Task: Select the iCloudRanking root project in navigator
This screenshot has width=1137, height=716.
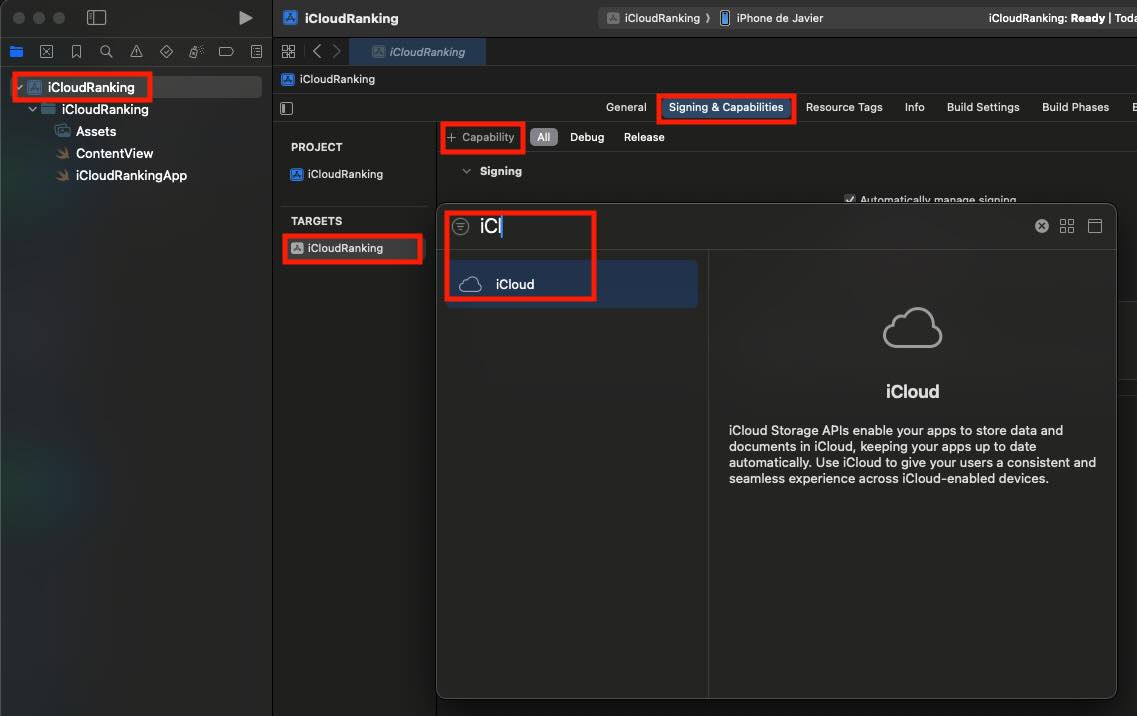Action: [x=138, y=87]
